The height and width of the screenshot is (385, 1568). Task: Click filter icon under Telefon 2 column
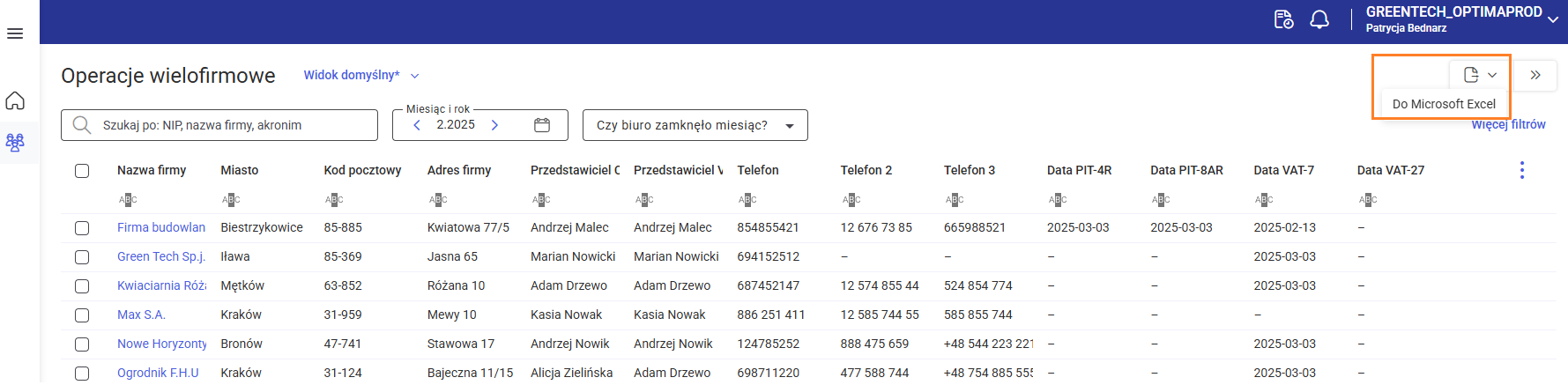click(851, 200)
